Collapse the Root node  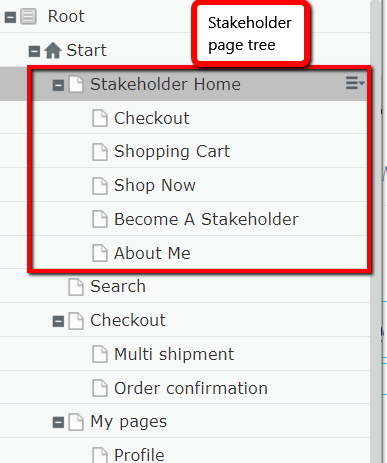[10, 17]
